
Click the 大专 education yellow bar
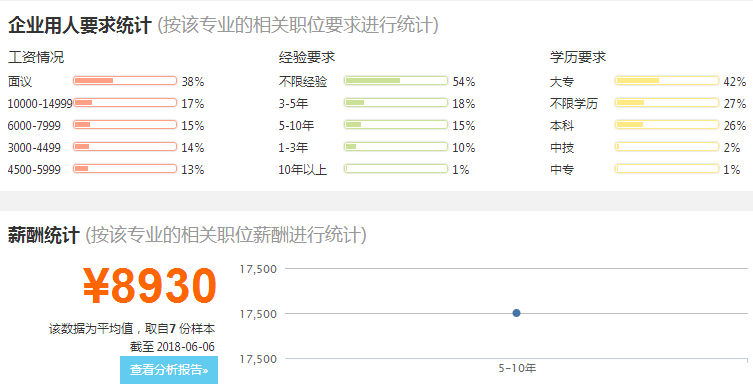point(667,81)
